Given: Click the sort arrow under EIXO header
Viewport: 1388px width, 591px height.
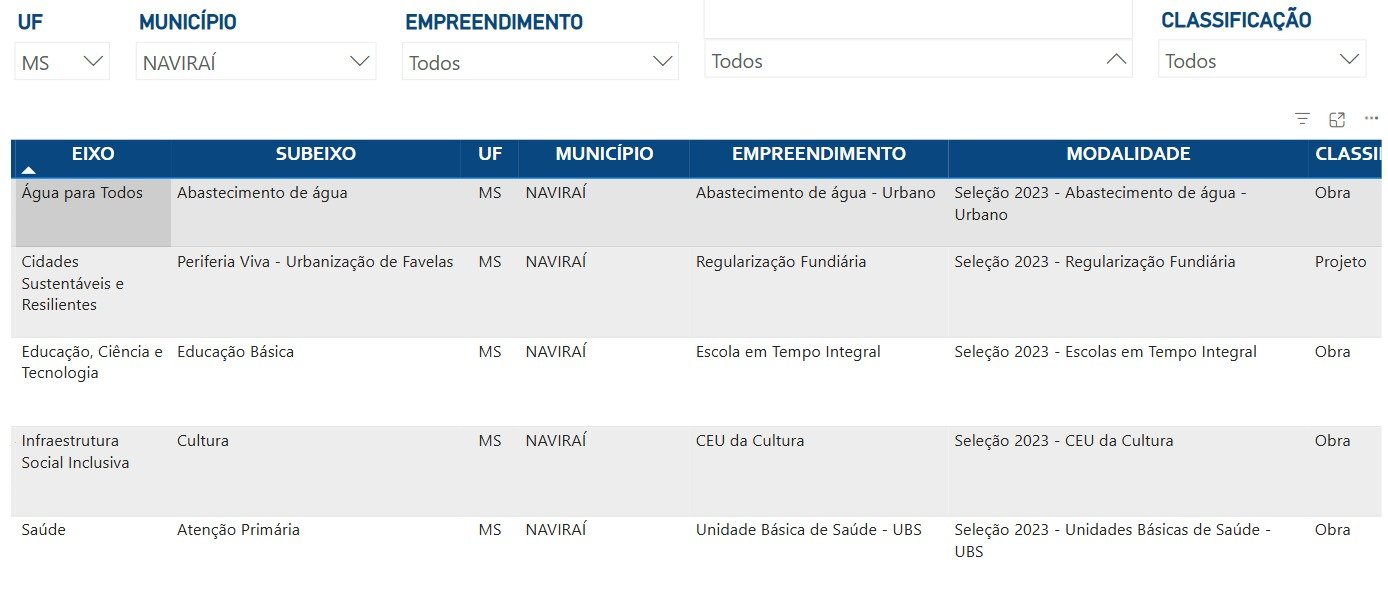Looking at the screenshot, I should pyautogui.click(x=29, y=171).
